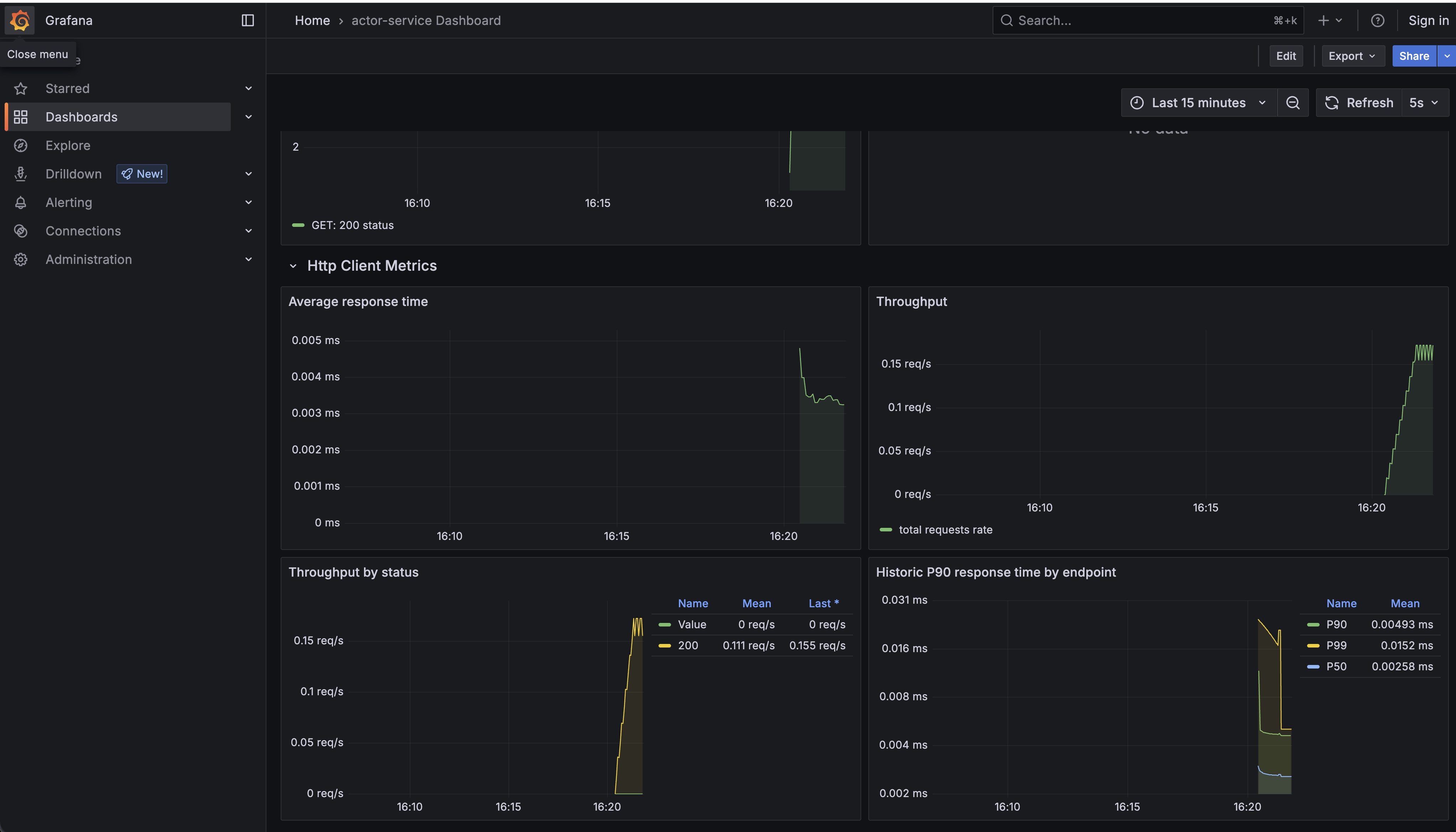Open the Alerting bell icon
This screenshot has height=832, width=1456.
click(x=21, y=202)
